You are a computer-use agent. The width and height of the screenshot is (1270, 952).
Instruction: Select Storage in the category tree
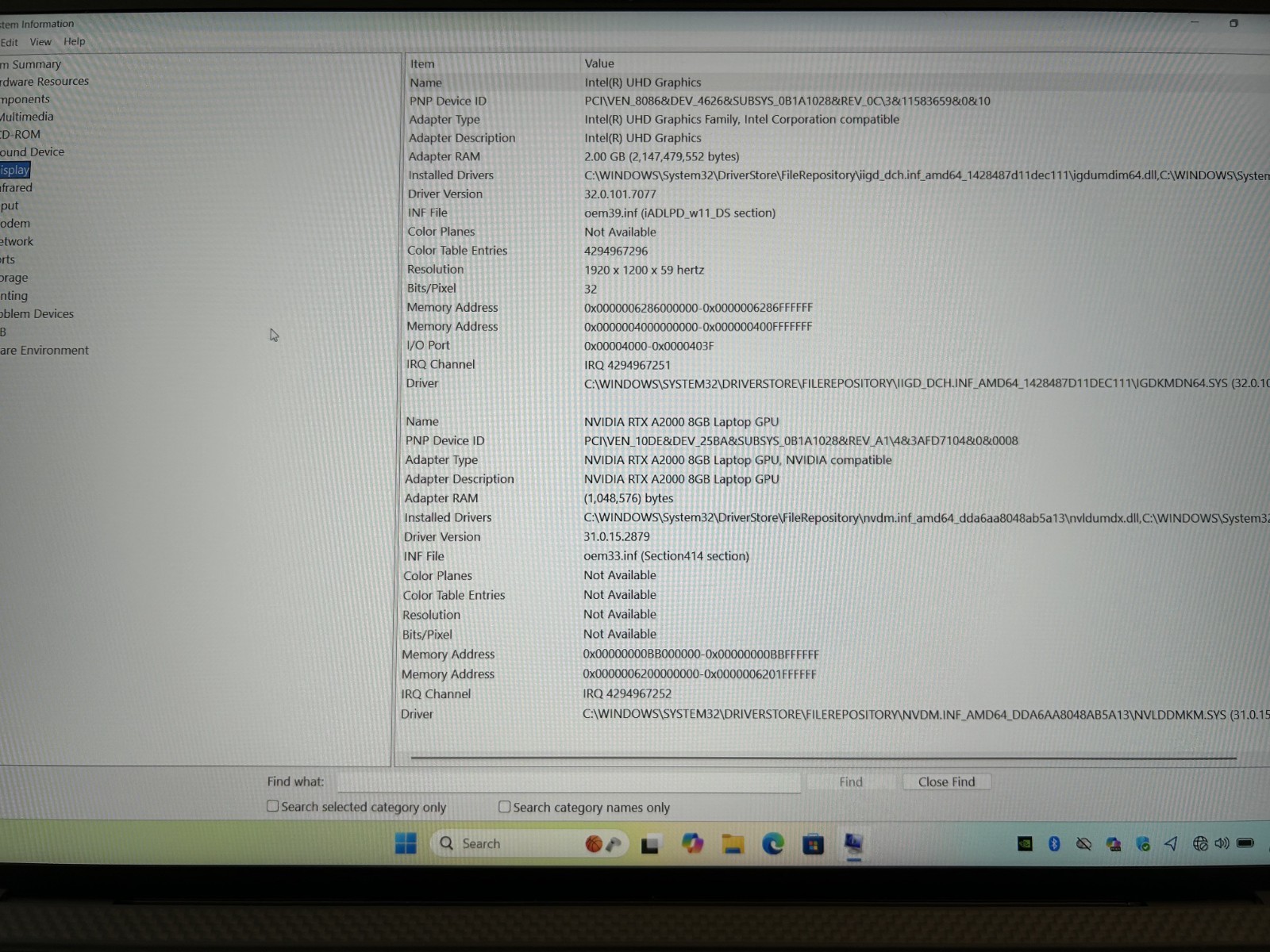(x=14, y=278)
